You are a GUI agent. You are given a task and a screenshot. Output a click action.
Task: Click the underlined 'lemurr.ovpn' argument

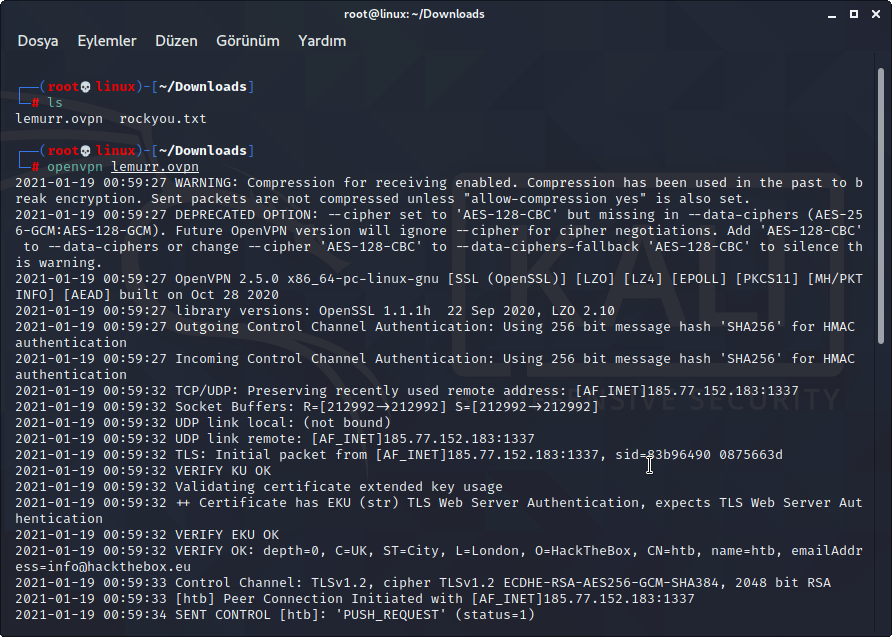pos(155,167)
